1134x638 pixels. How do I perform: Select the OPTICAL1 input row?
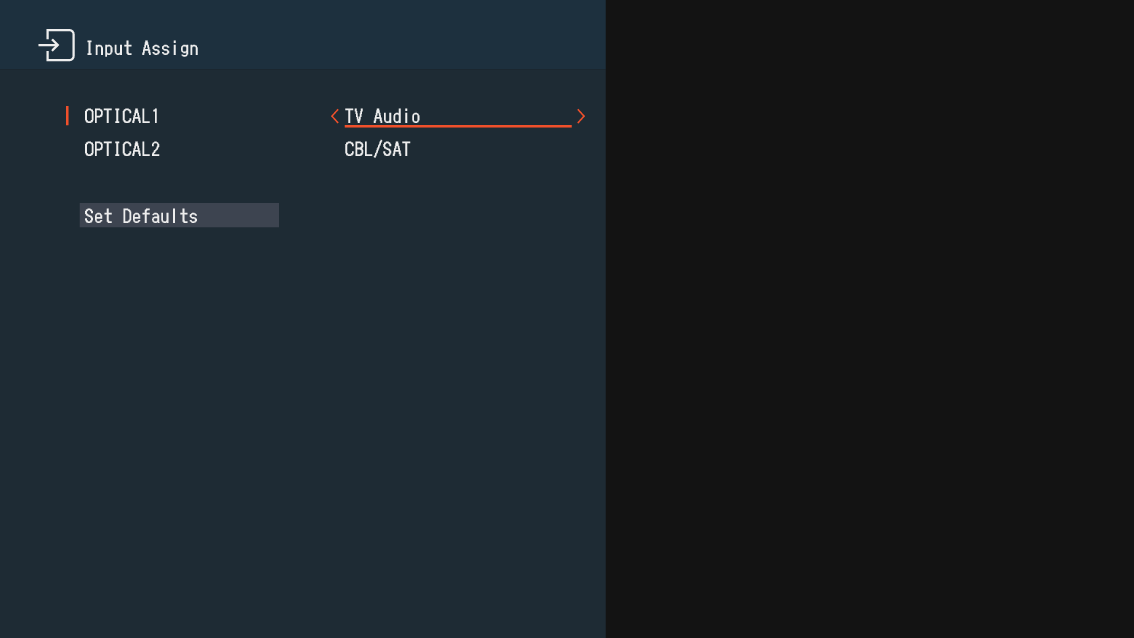121,116
